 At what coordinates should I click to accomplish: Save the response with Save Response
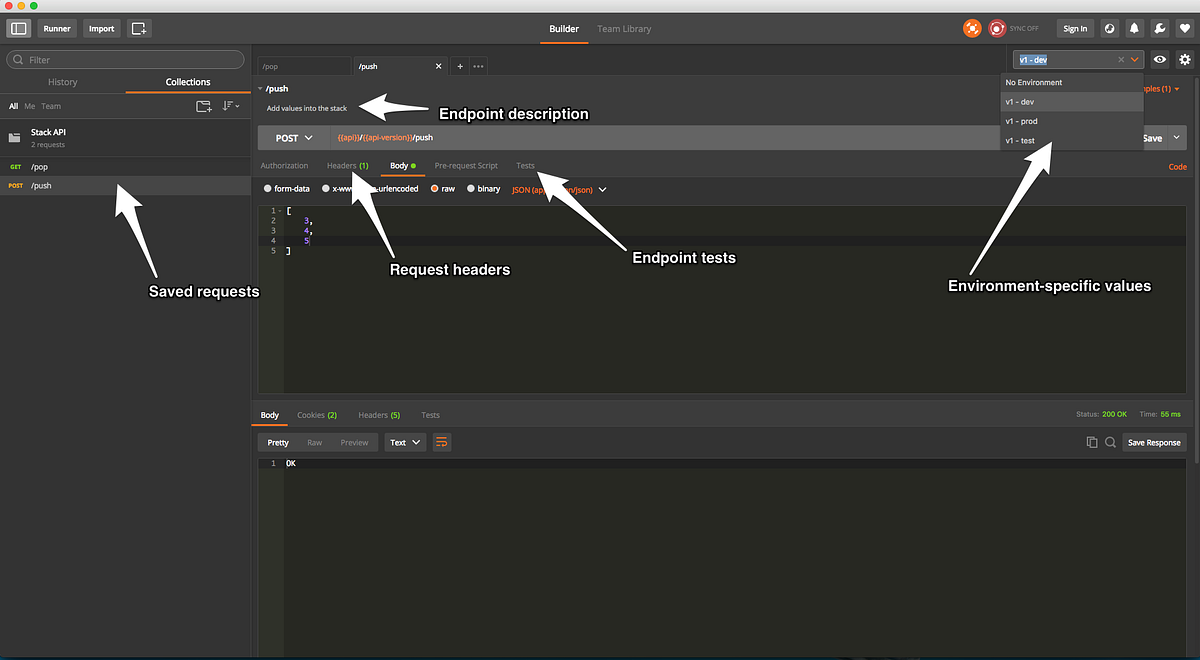tap(1154, 441)
